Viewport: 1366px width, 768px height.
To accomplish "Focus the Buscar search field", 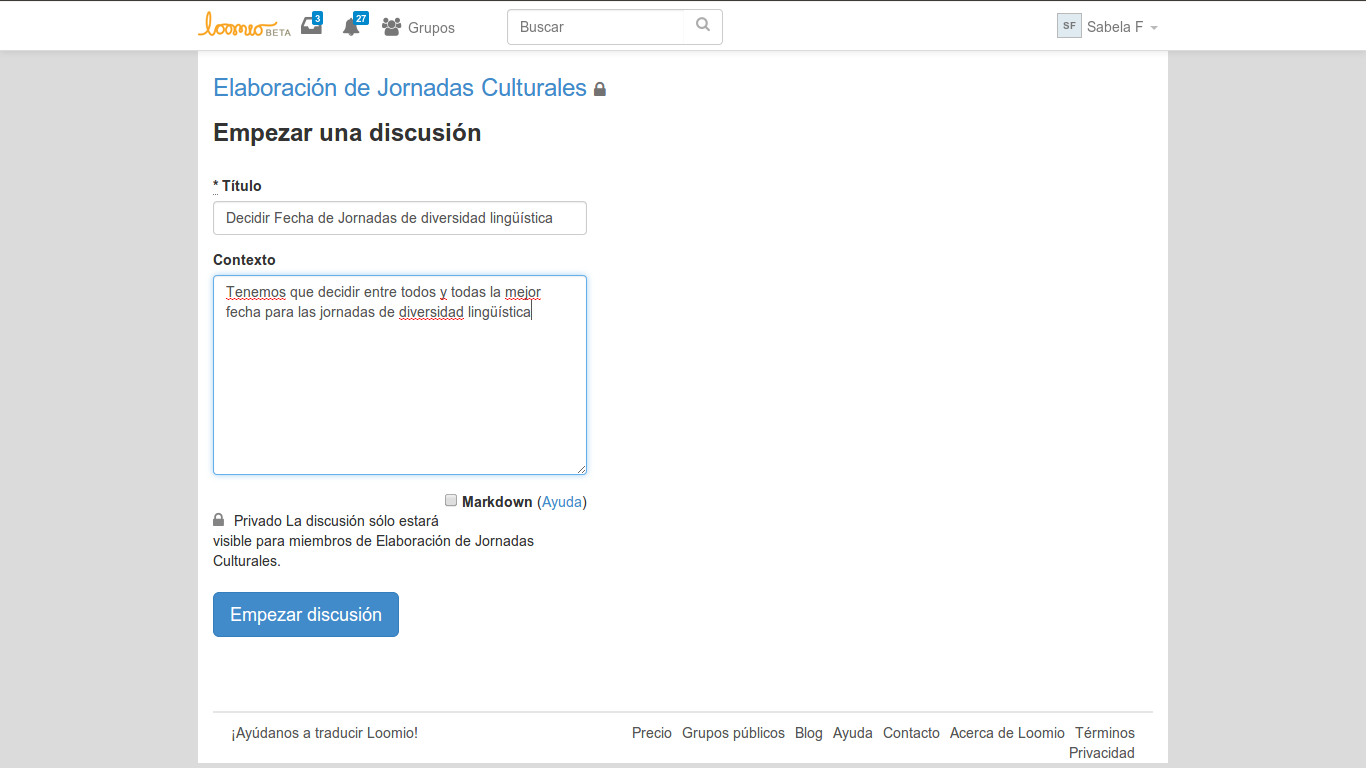I will click(600, 27).
